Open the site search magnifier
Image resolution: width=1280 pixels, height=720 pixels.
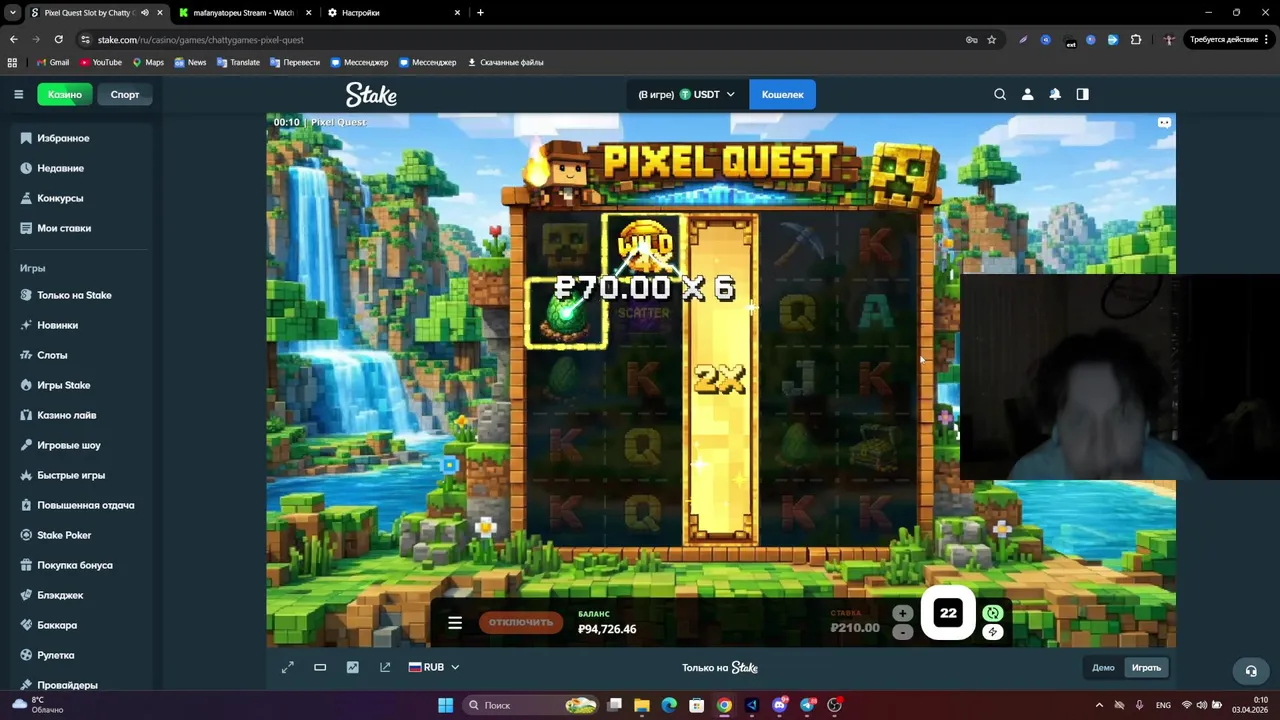(1000, 94)
